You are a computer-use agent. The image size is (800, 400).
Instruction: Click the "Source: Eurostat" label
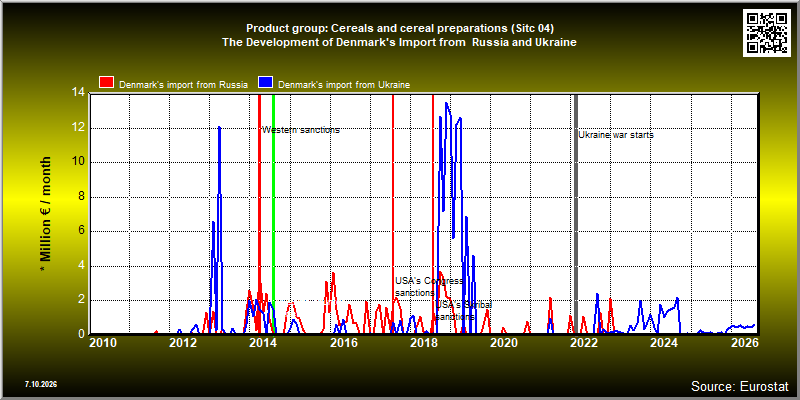click(740, 386)
